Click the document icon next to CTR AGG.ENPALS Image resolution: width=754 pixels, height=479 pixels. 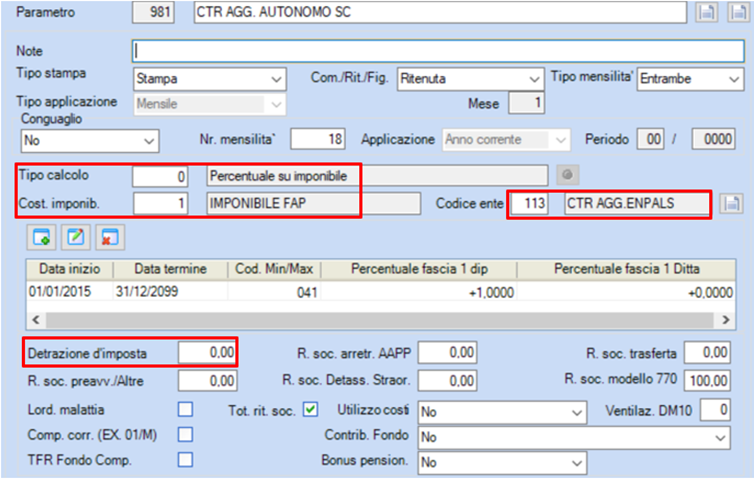(731, 203)
